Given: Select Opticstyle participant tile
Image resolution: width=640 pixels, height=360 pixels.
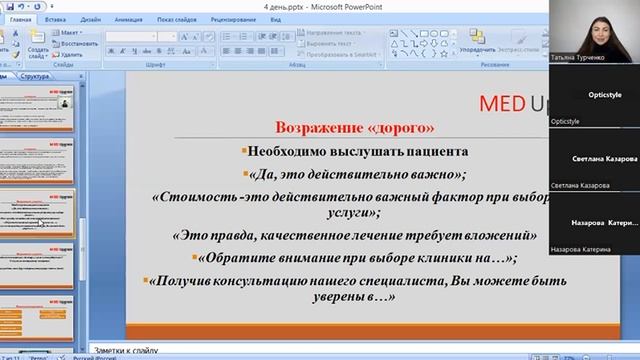Looking at the screenshot, I should click(595, 96).
